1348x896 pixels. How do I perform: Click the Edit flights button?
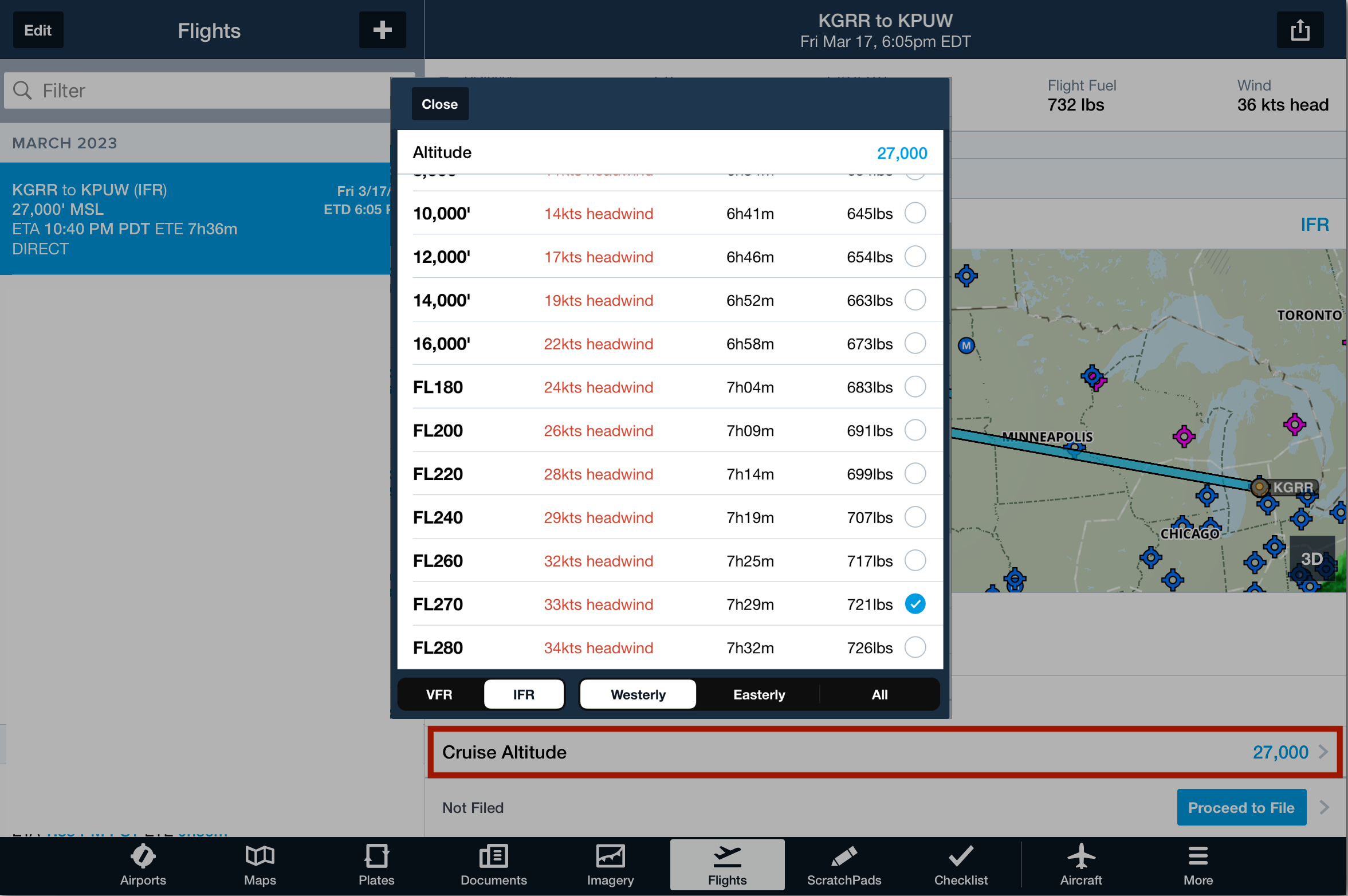(x=38, y=30)
